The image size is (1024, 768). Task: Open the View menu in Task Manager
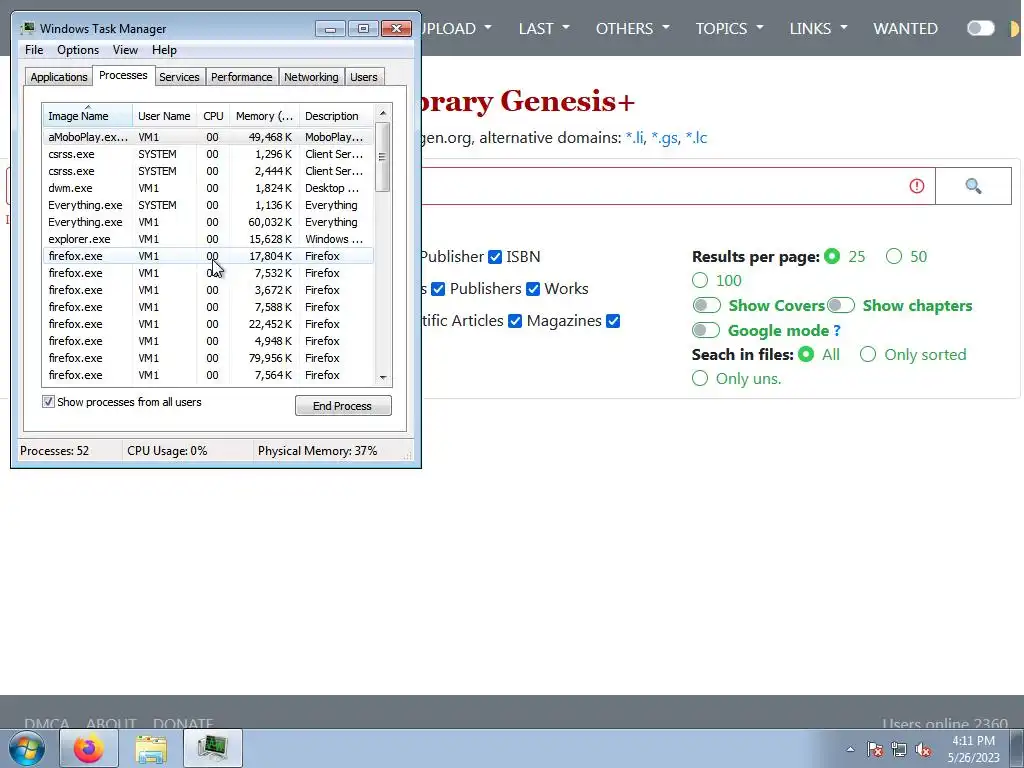(x=125, y=50)
